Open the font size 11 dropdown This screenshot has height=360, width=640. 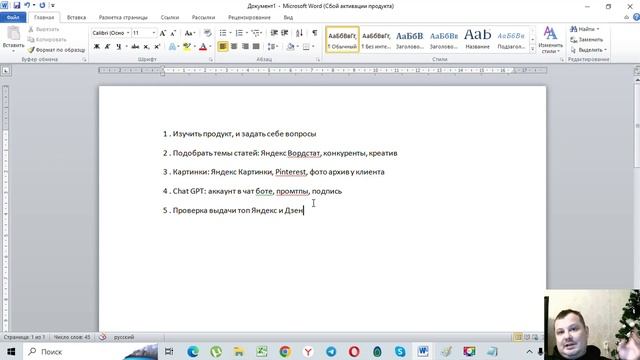click(x=153, y=33)
